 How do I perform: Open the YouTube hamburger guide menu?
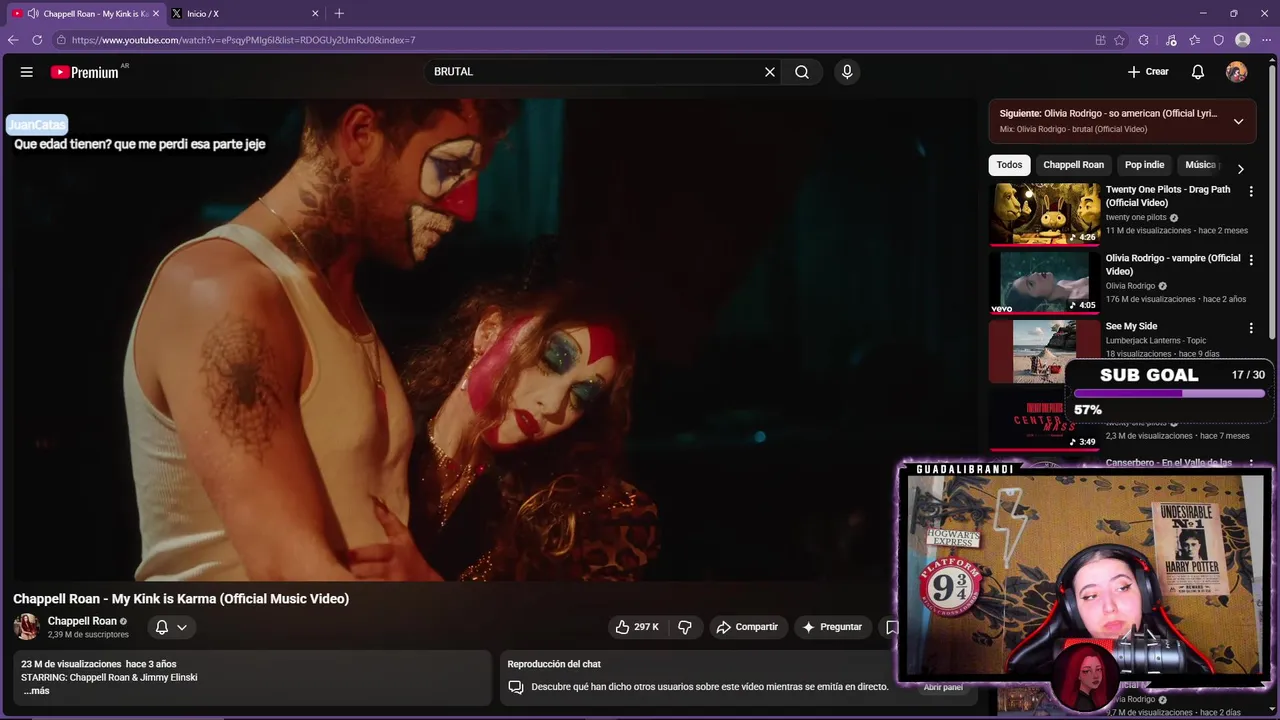pyautogui.click(x=27, y=72)
